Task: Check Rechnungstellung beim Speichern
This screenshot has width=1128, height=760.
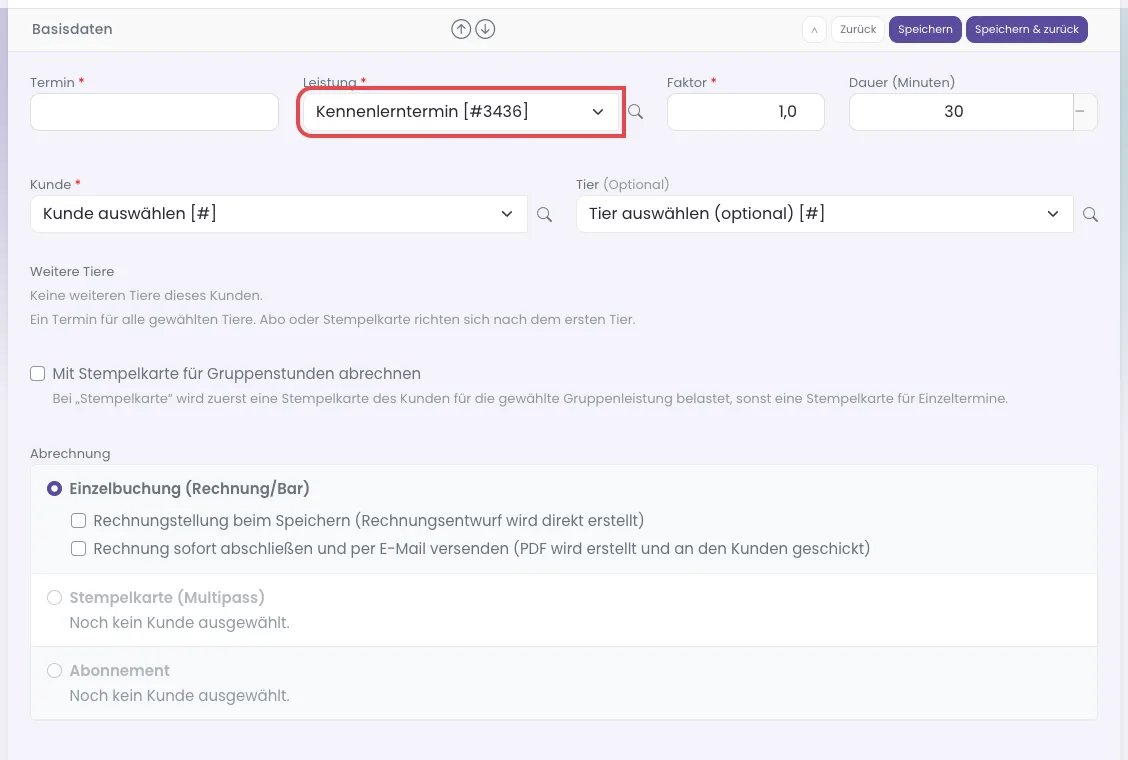Action: pyautogui.click(x=78, y=520)
